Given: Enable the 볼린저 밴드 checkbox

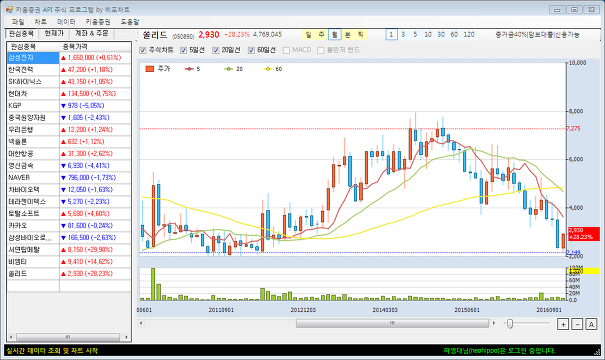Looking at the screenshot, I should coord(320,50).
